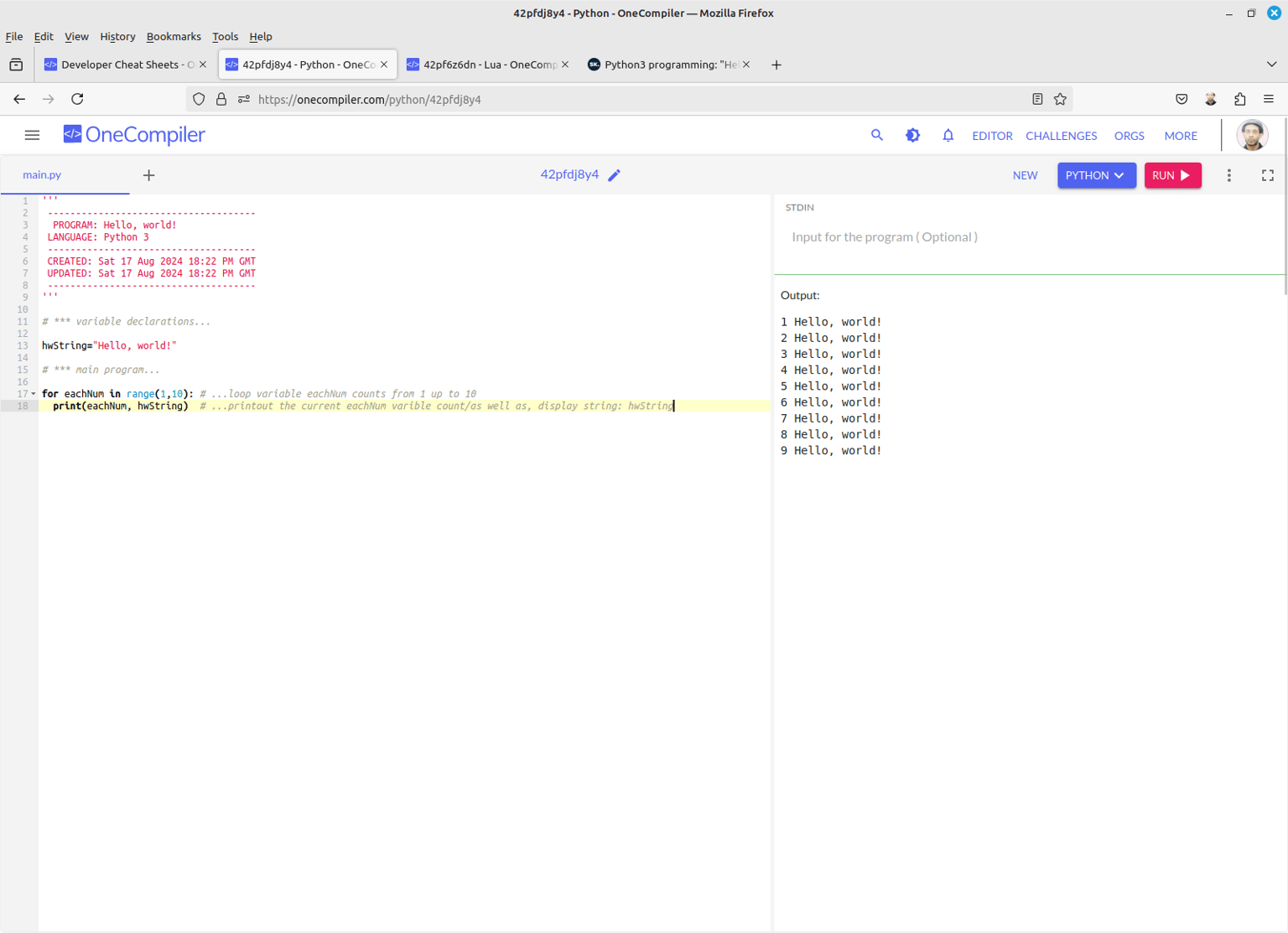Viewport: 1288px width, 933px height.
Task: Click line number 13 in the gutter
Action: pyautogui.click(x=23, y=345)
